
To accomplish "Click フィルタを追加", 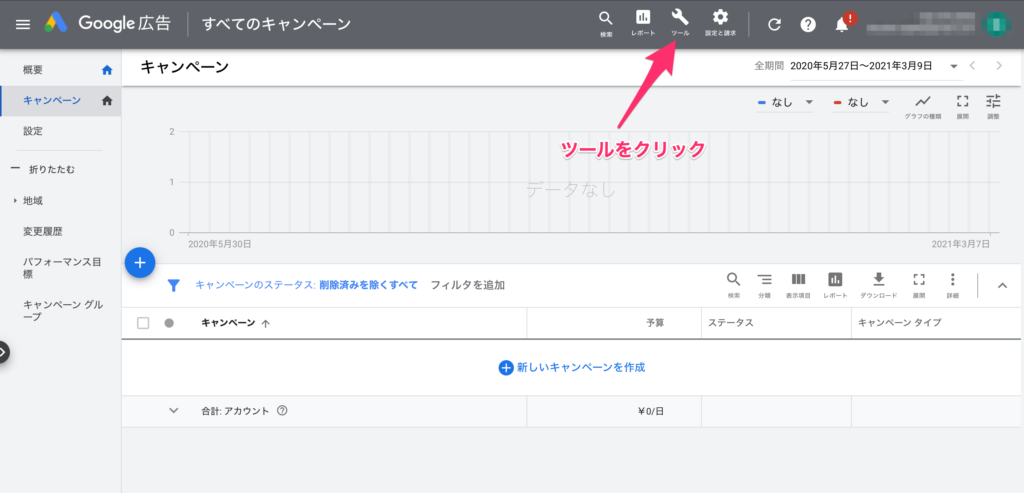I will pos(468,285).
